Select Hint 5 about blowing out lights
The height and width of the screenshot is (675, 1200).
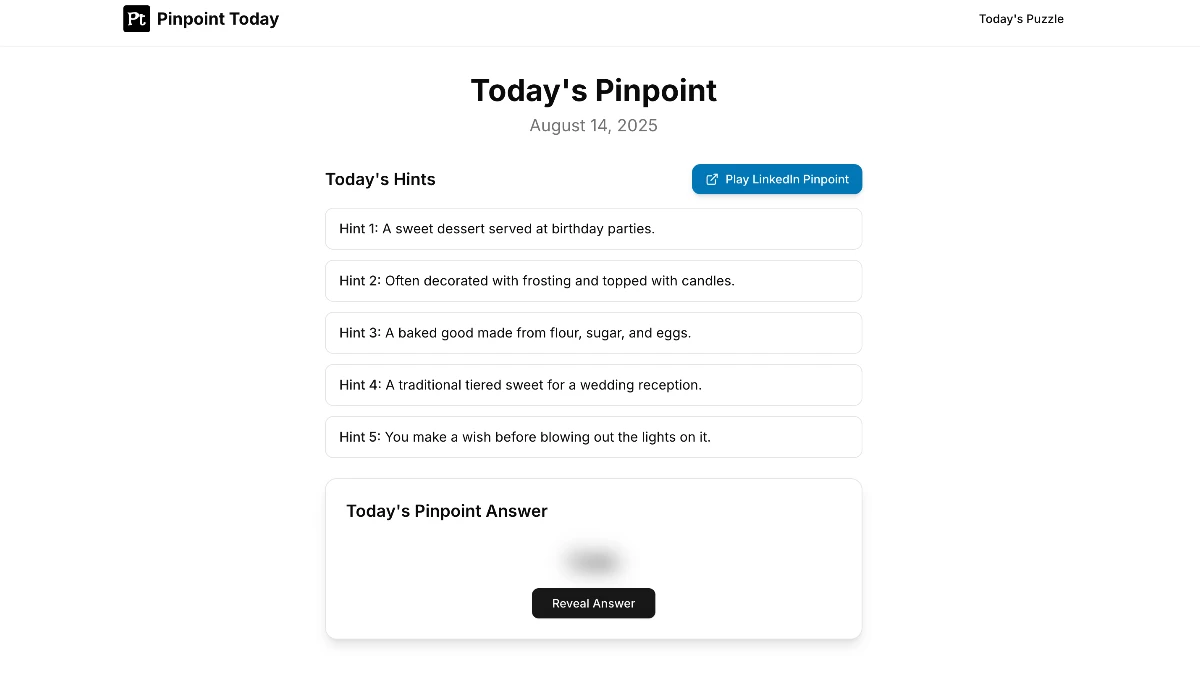coord(593,436)
